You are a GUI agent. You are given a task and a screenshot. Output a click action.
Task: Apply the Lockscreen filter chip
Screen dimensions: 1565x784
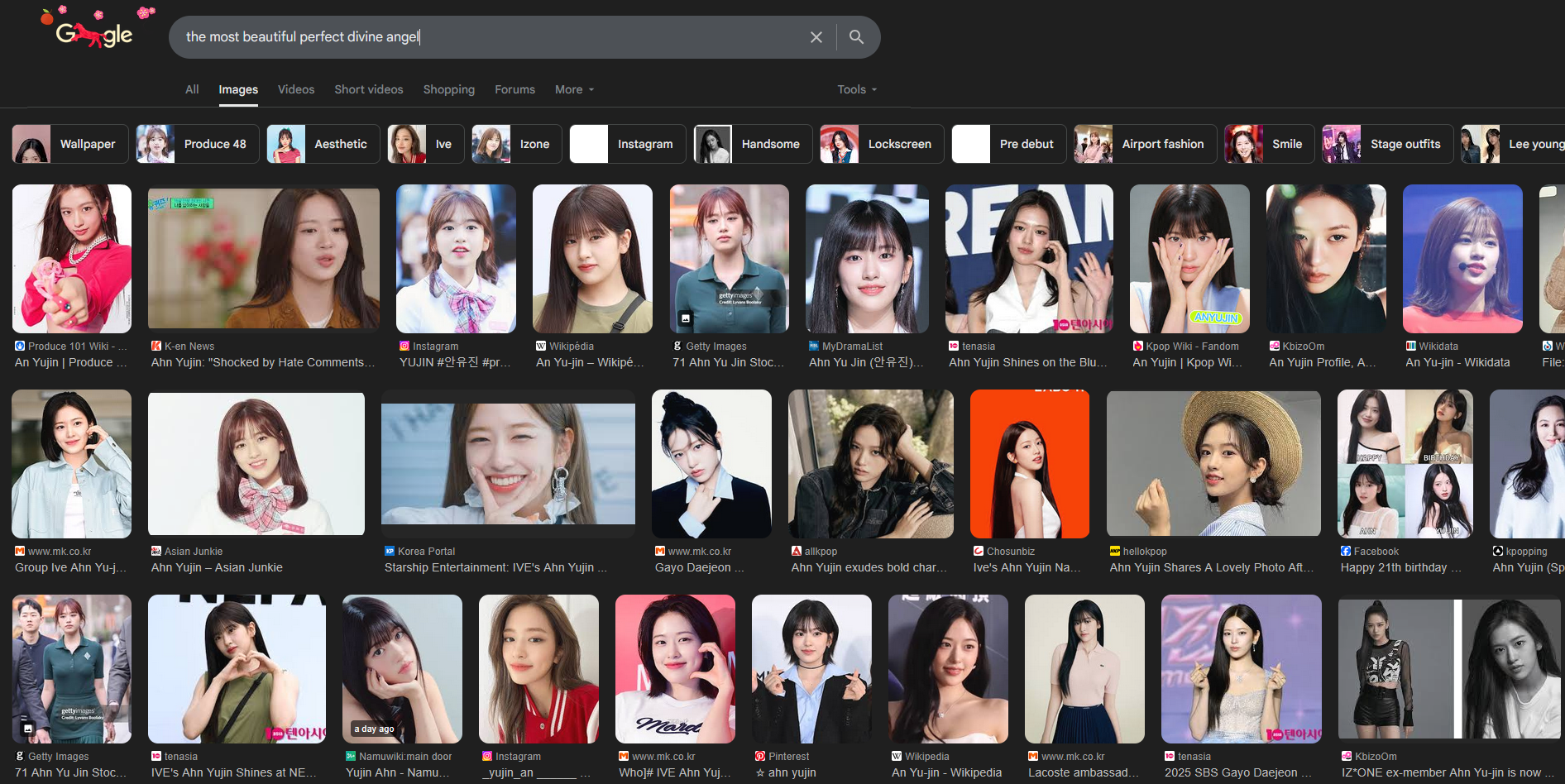882,144
